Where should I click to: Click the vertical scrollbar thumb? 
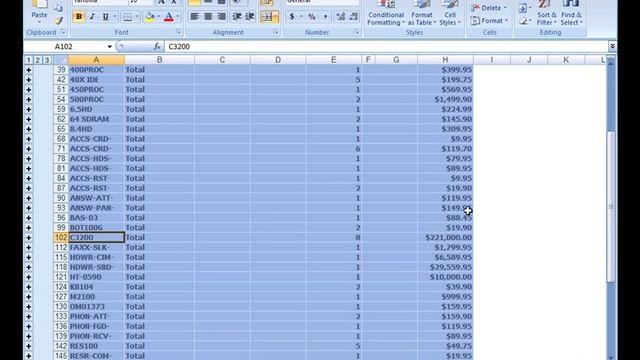[611, 207]
